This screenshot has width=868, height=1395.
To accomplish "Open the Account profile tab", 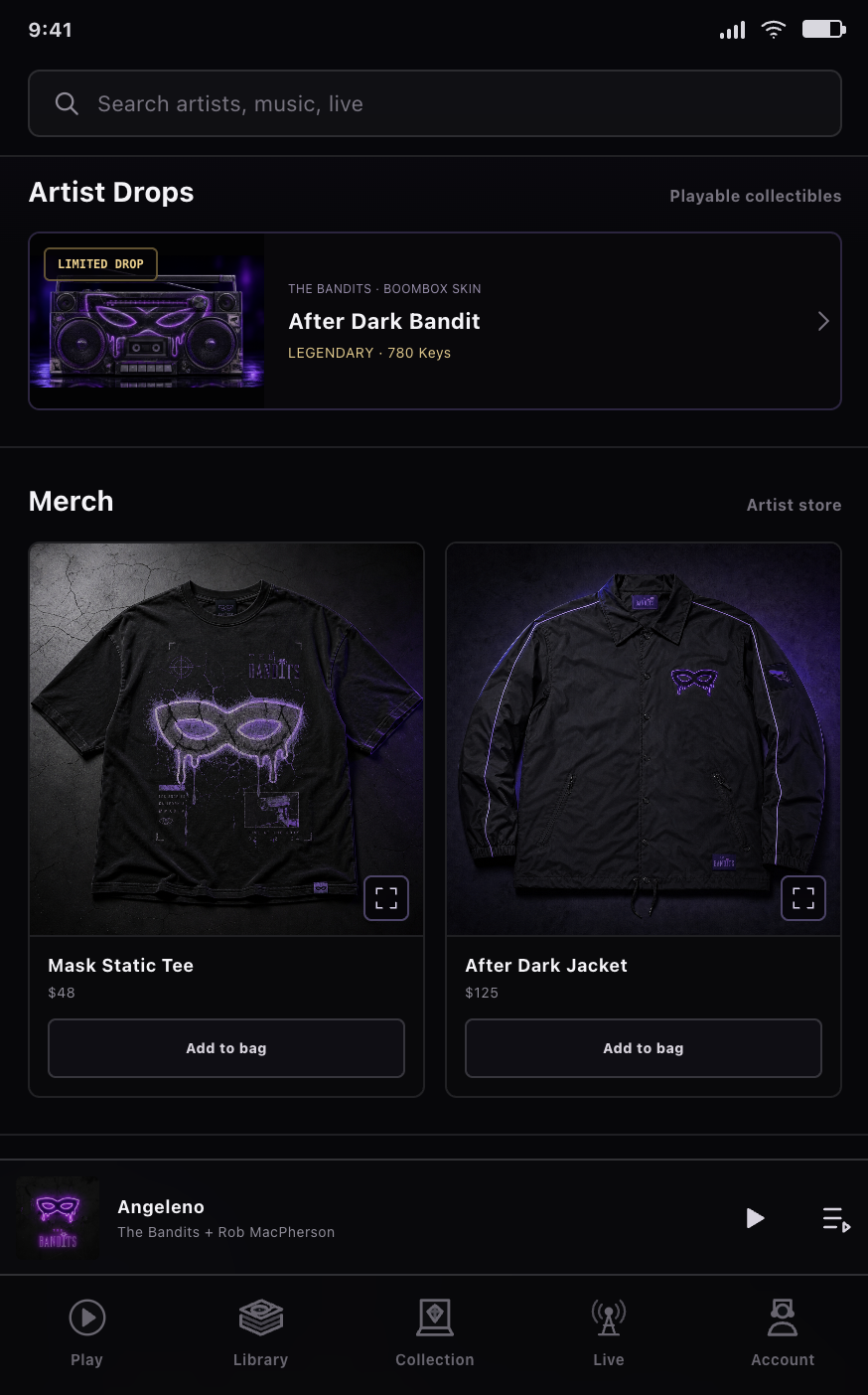I will point(783,1332).
